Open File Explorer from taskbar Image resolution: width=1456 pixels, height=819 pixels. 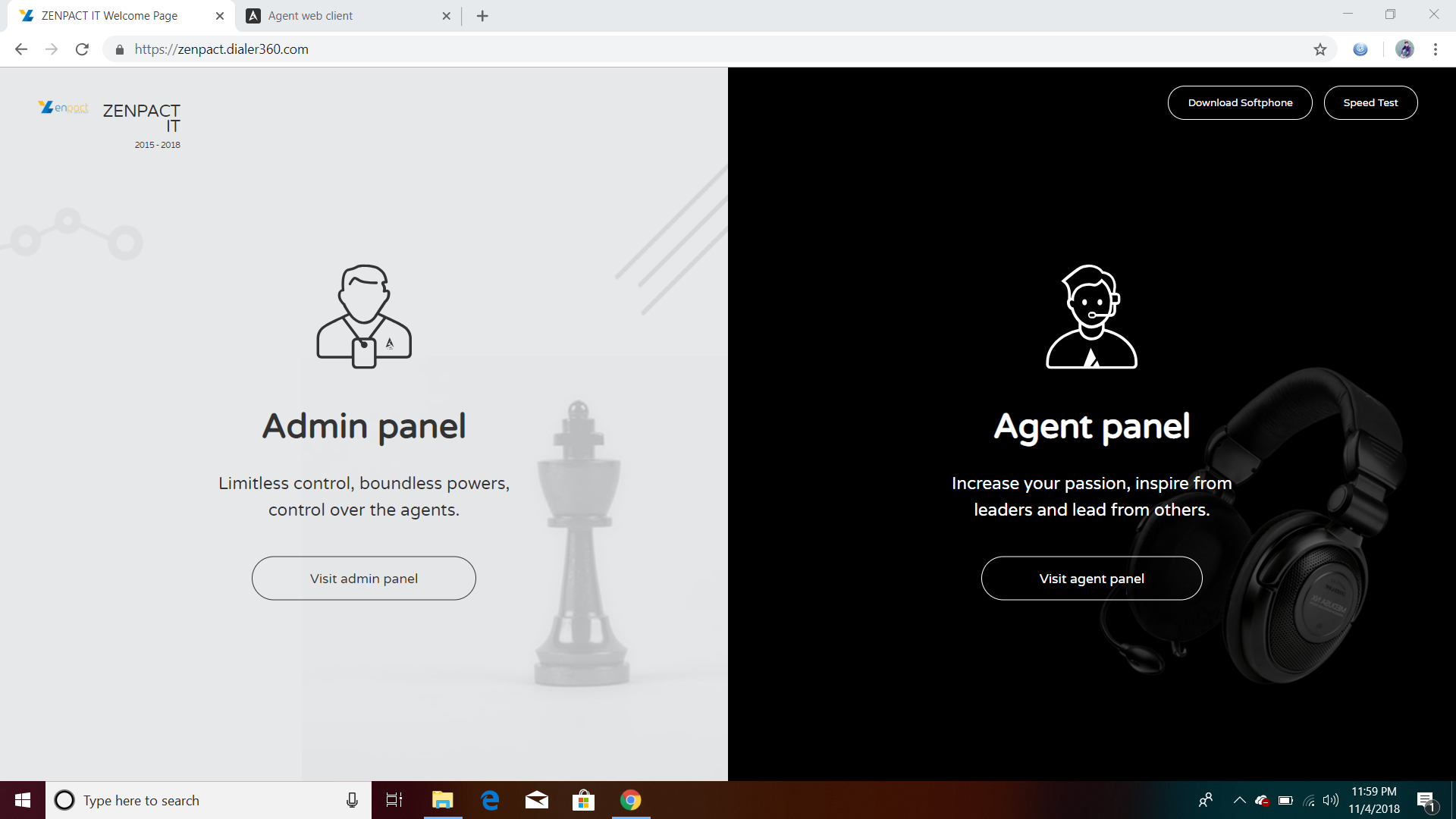coord(442,800)
